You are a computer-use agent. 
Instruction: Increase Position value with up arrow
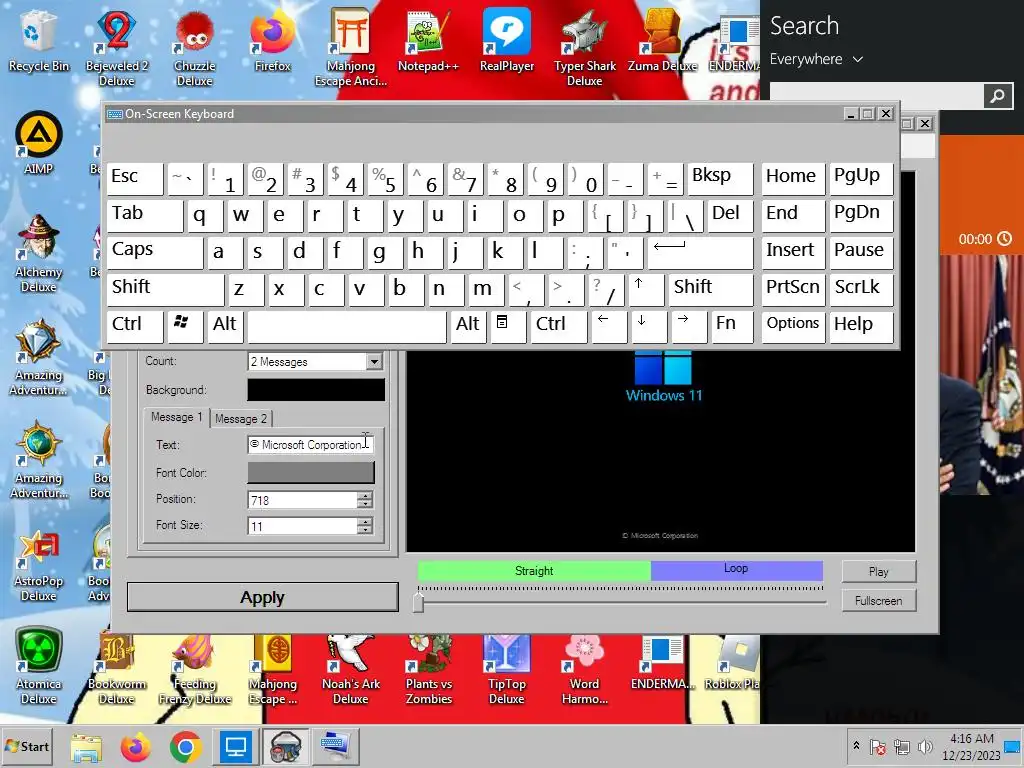pos(365,496)
